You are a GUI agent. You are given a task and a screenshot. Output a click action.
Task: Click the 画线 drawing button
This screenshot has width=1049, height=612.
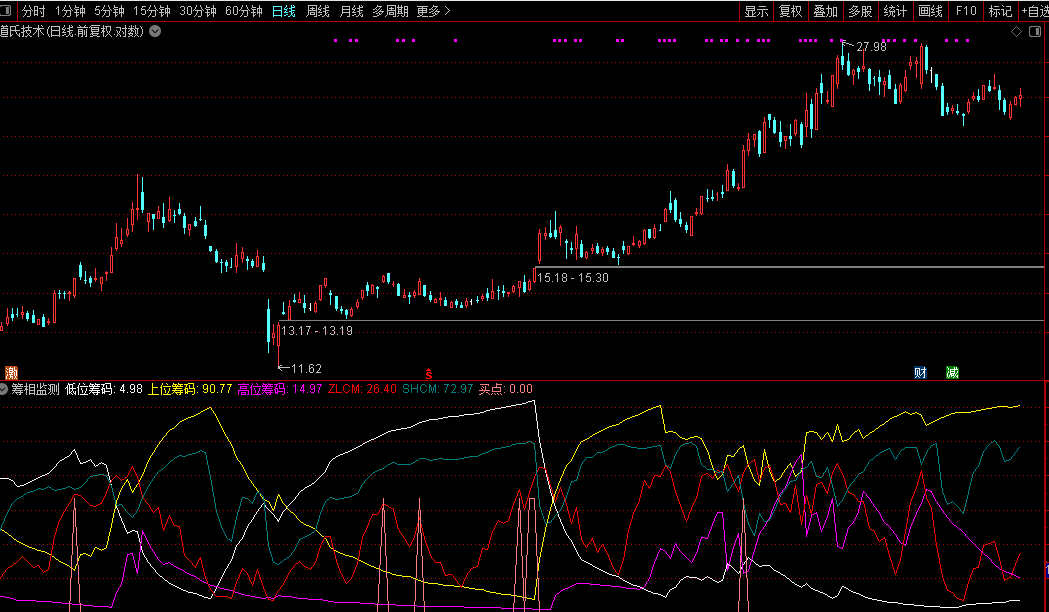point(930,11)
